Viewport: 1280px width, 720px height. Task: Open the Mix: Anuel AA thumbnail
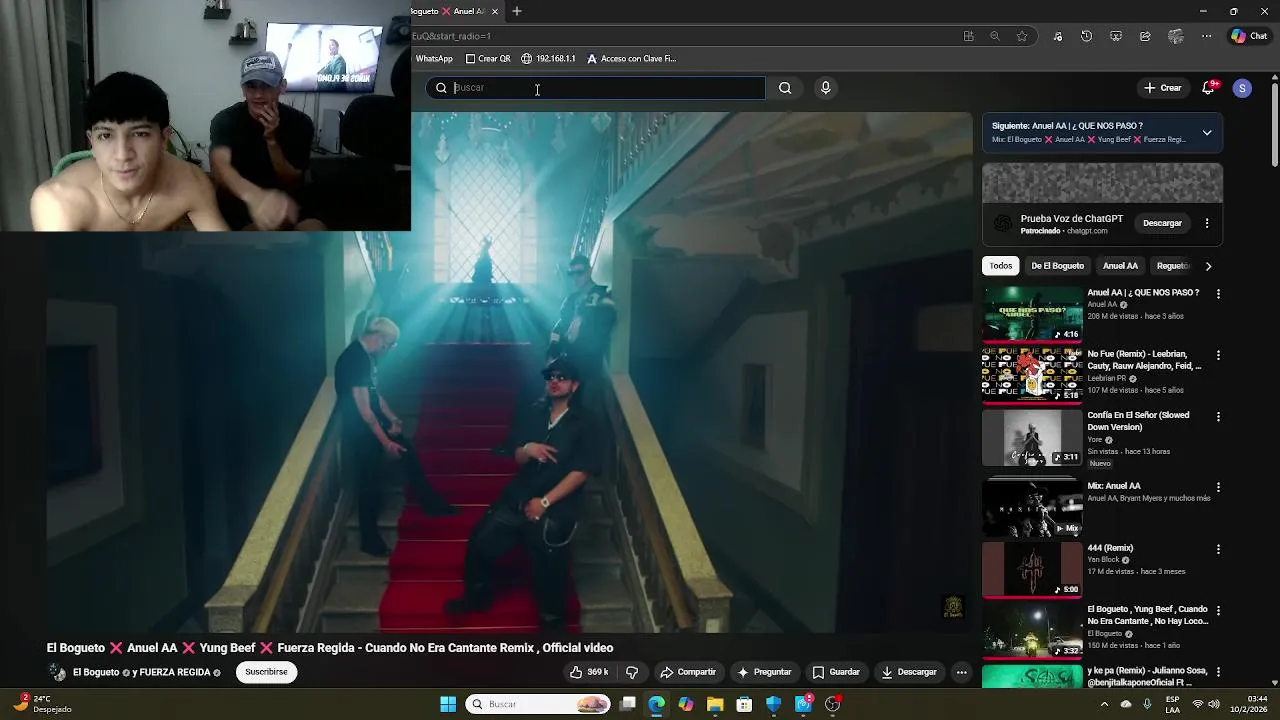tap(1032, 508)
